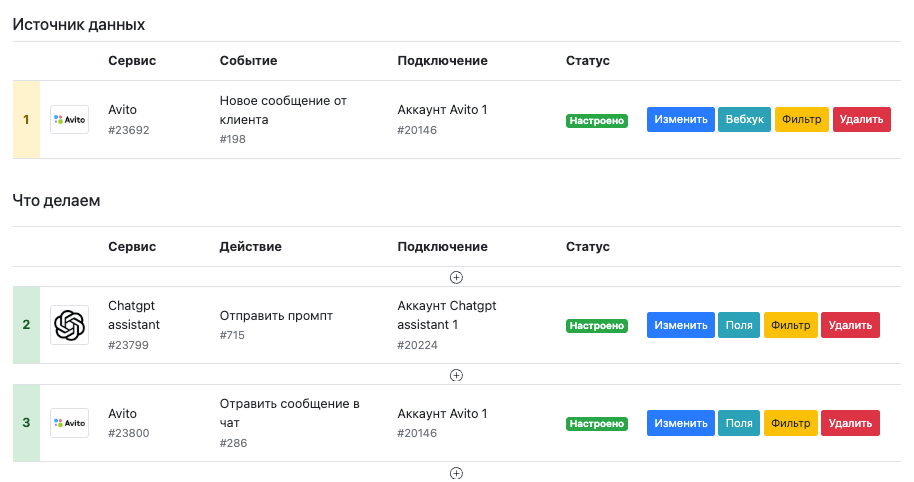Open Вебхук settings for Avito source
The image size is (914, 482).
744,119
